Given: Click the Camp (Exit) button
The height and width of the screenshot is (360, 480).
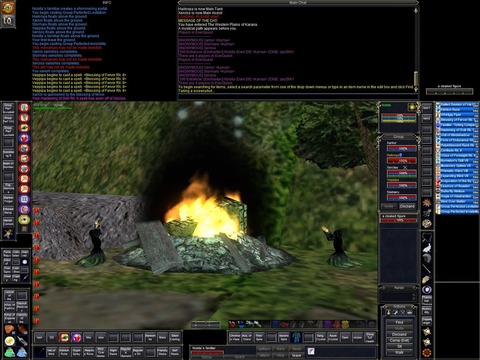Looking at the screenshot, I should [x=399, y=340].
